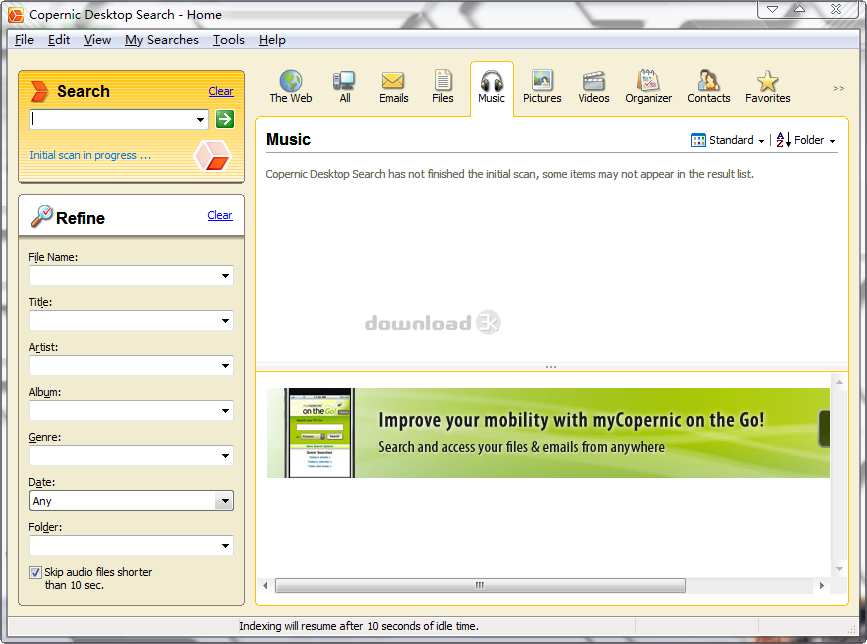867x644 pixels.
Task: Open the Title dropdown list
Action: point(225,321)
